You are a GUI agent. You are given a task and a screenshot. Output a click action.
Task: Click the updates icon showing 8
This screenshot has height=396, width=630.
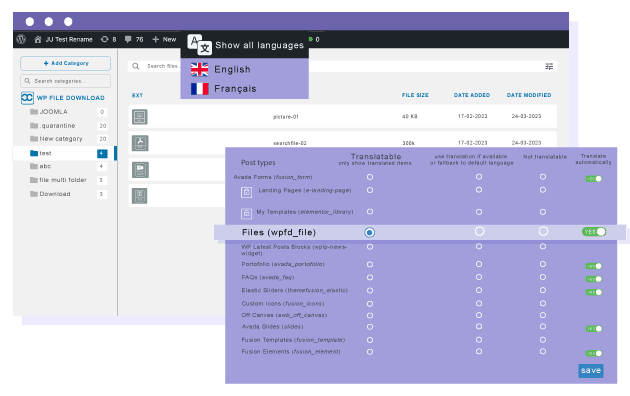[x=108, y=39]
